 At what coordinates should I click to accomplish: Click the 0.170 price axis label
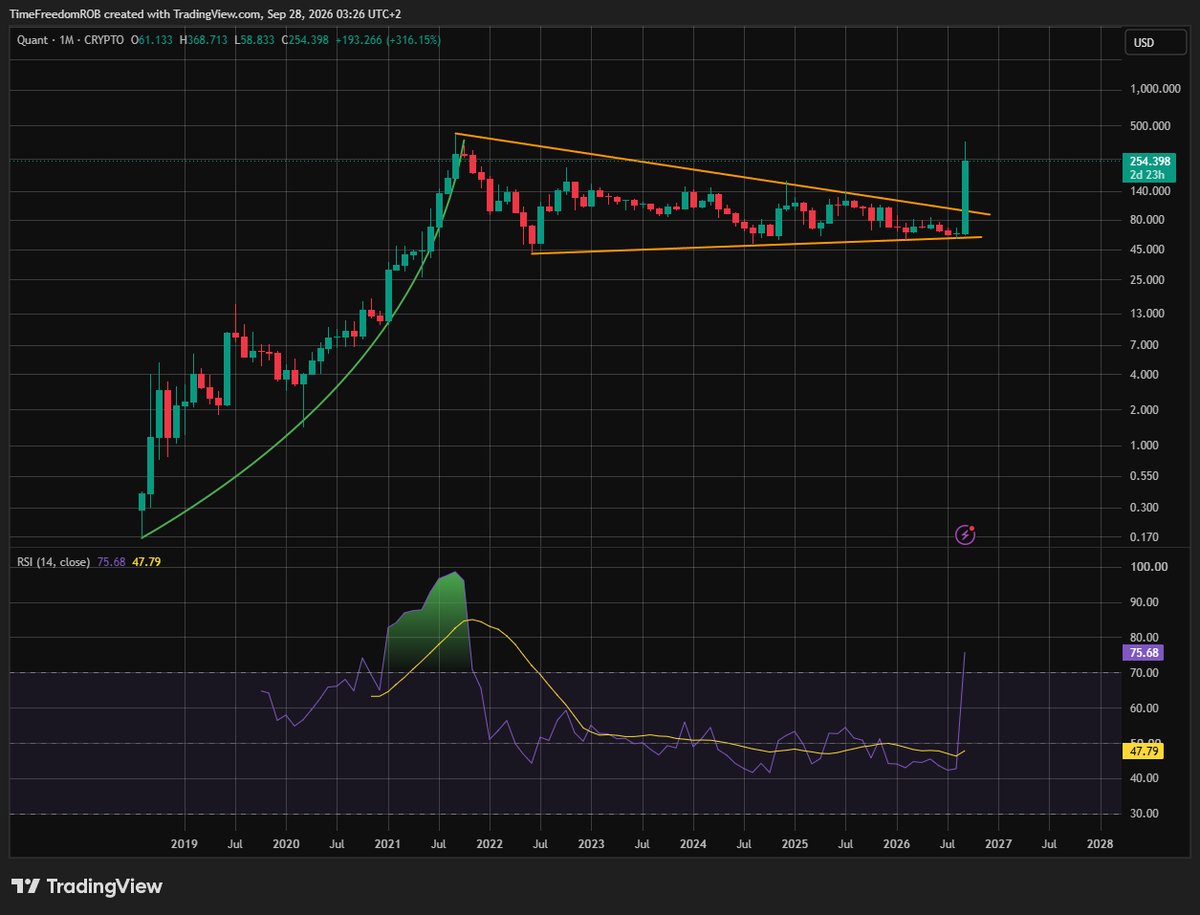coord(1145,537)
